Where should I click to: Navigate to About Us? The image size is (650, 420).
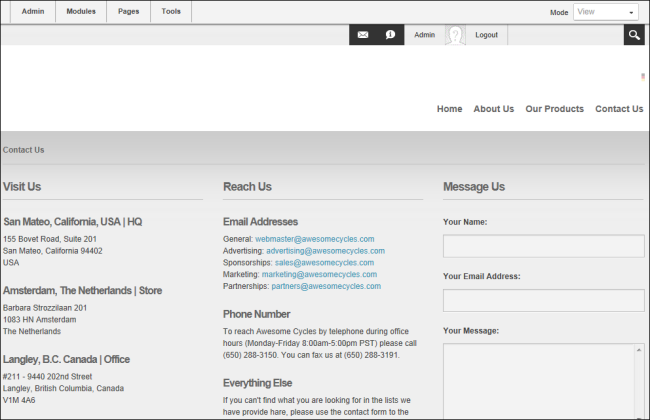[x=494, y=109]
